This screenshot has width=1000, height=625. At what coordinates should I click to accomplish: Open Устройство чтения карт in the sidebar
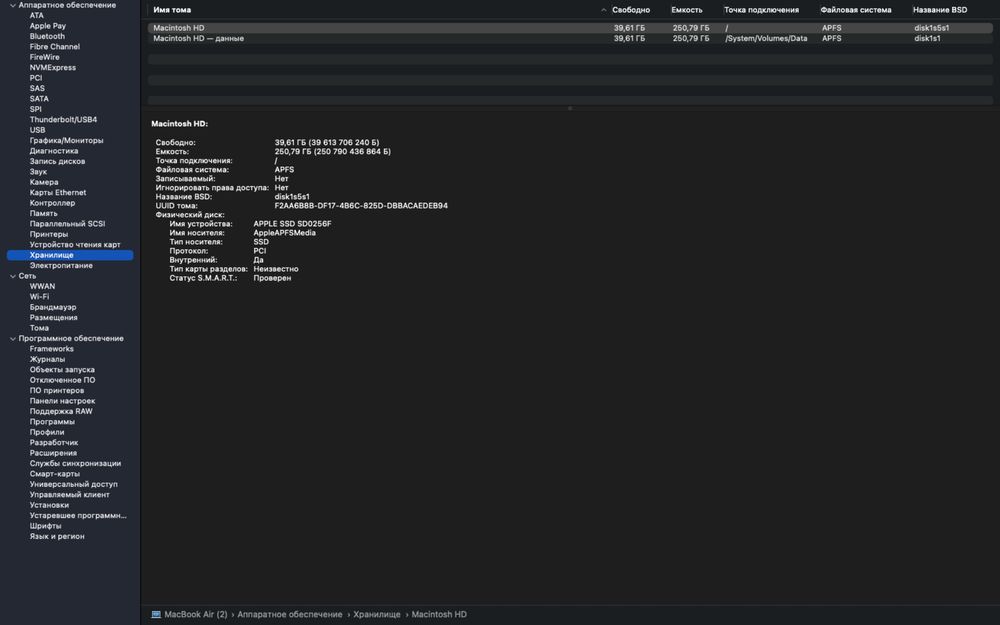point(75,245)
